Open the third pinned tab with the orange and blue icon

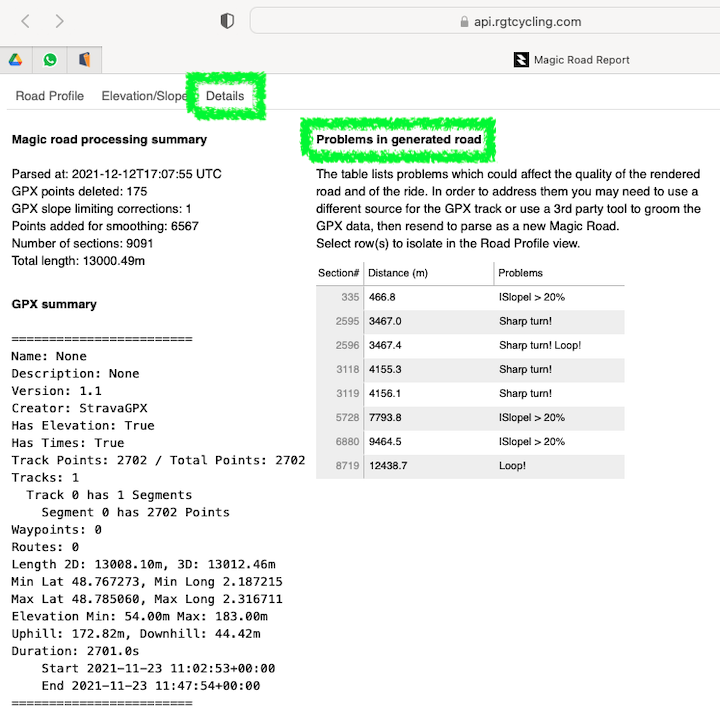[84, 60]
